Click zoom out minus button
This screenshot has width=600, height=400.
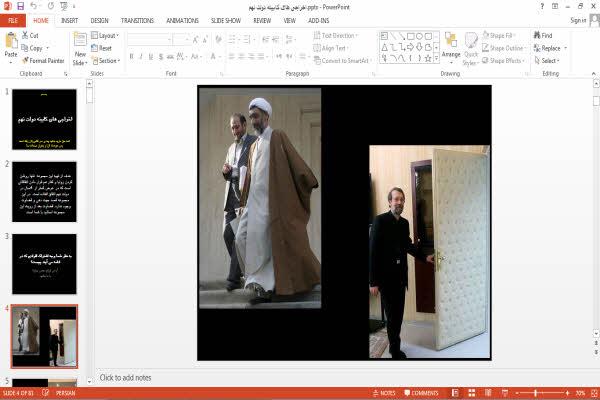pyautogui.click(x=517, y=393)
